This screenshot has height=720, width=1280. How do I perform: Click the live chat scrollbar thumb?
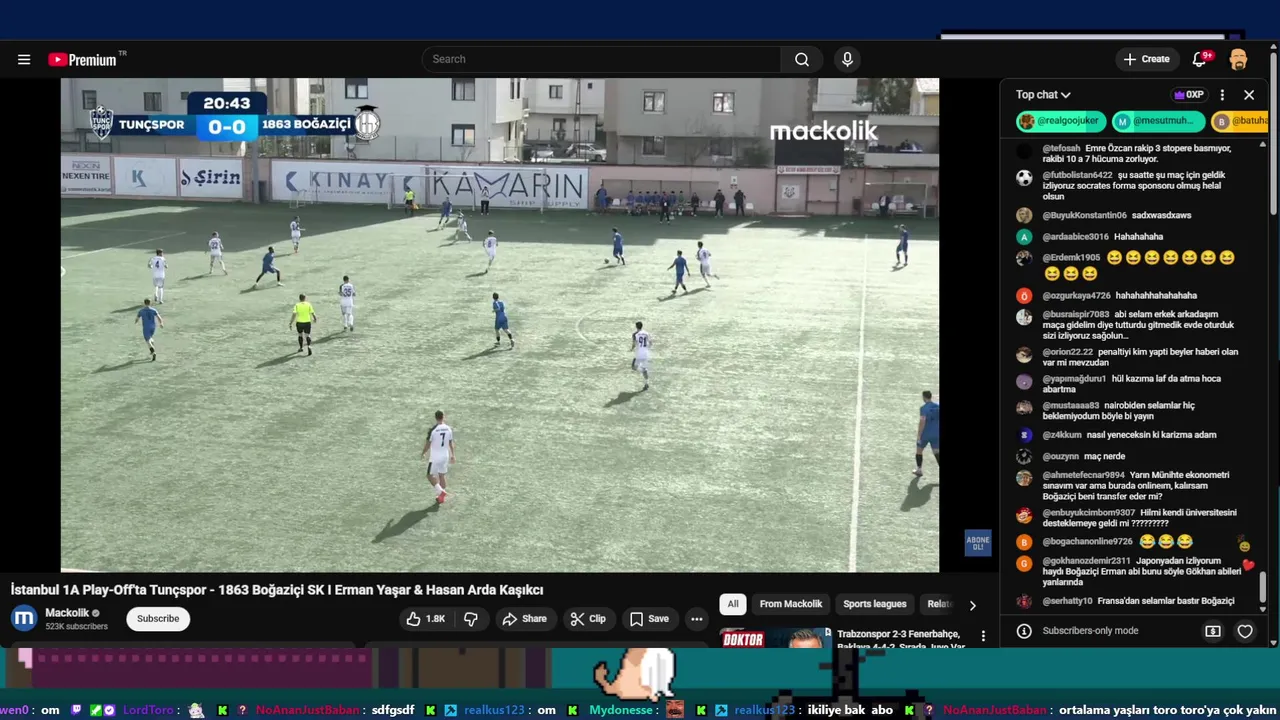[1263, 588]
